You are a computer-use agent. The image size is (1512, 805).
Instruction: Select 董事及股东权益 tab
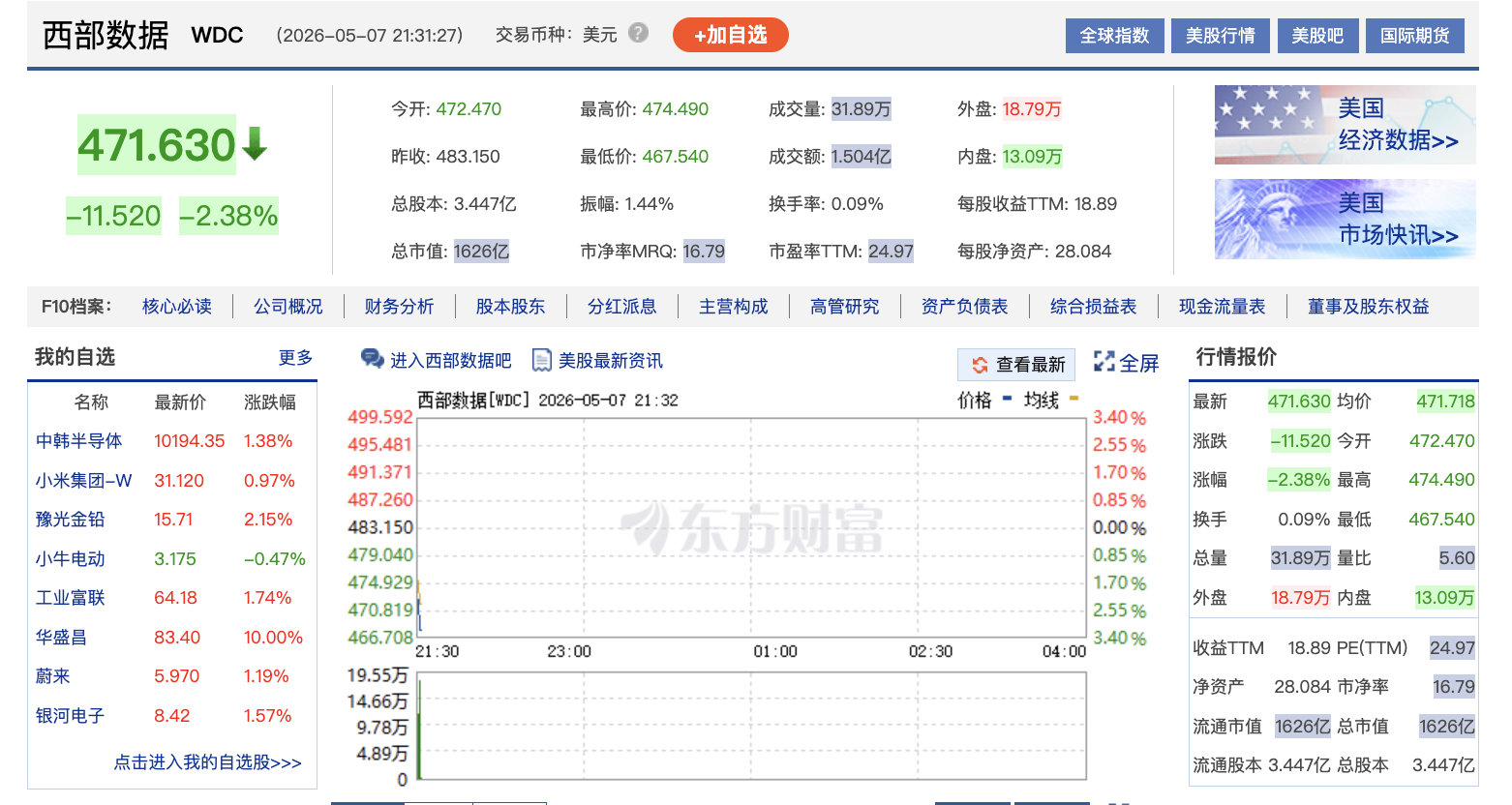pos(1369,307)
